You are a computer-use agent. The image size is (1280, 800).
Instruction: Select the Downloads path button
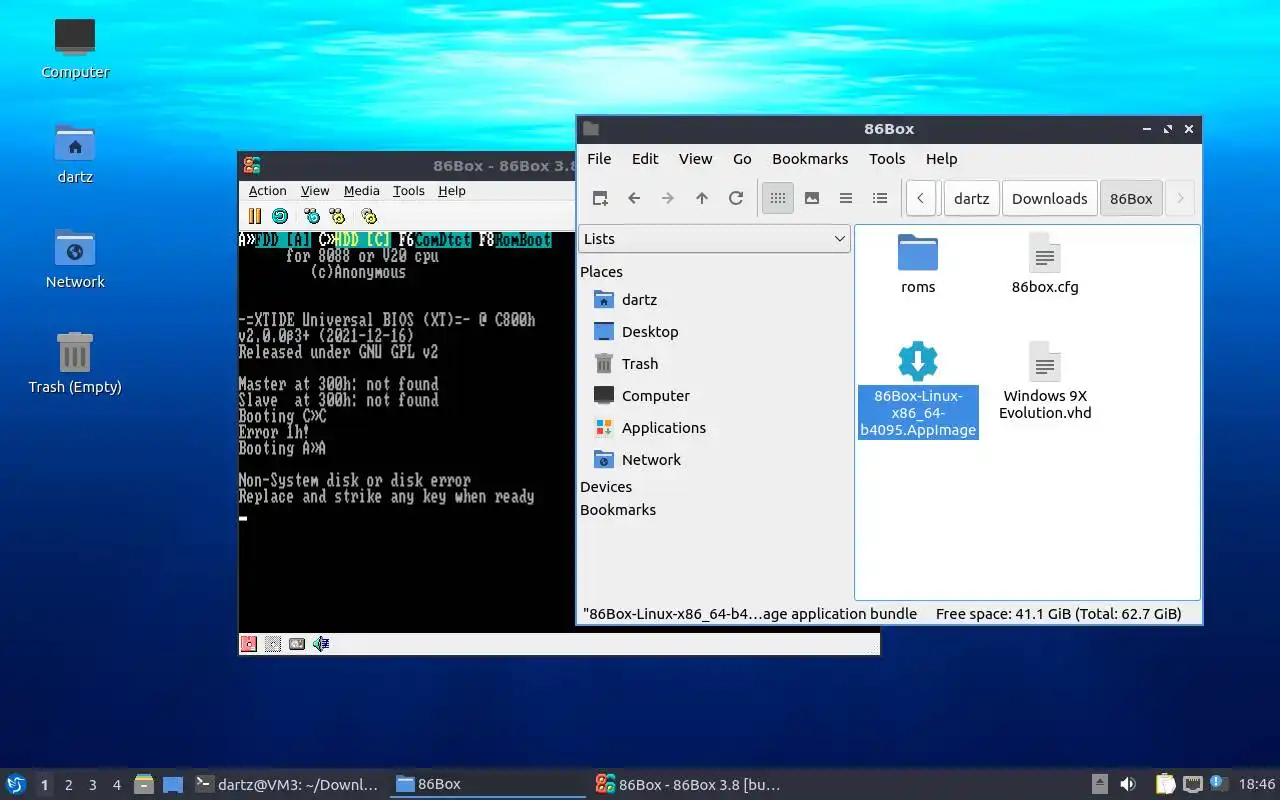(x=1049, y=198)
